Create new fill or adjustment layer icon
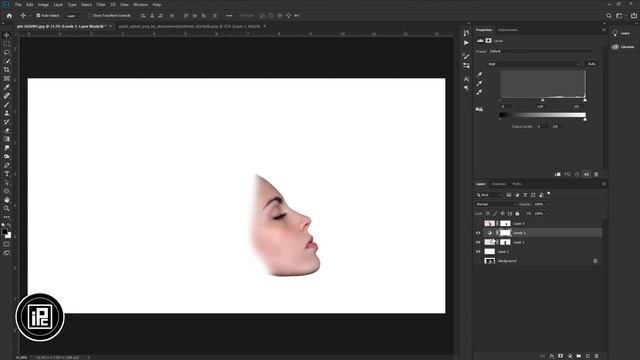This screenshot has width=640, height=360. tap(569, 356)
